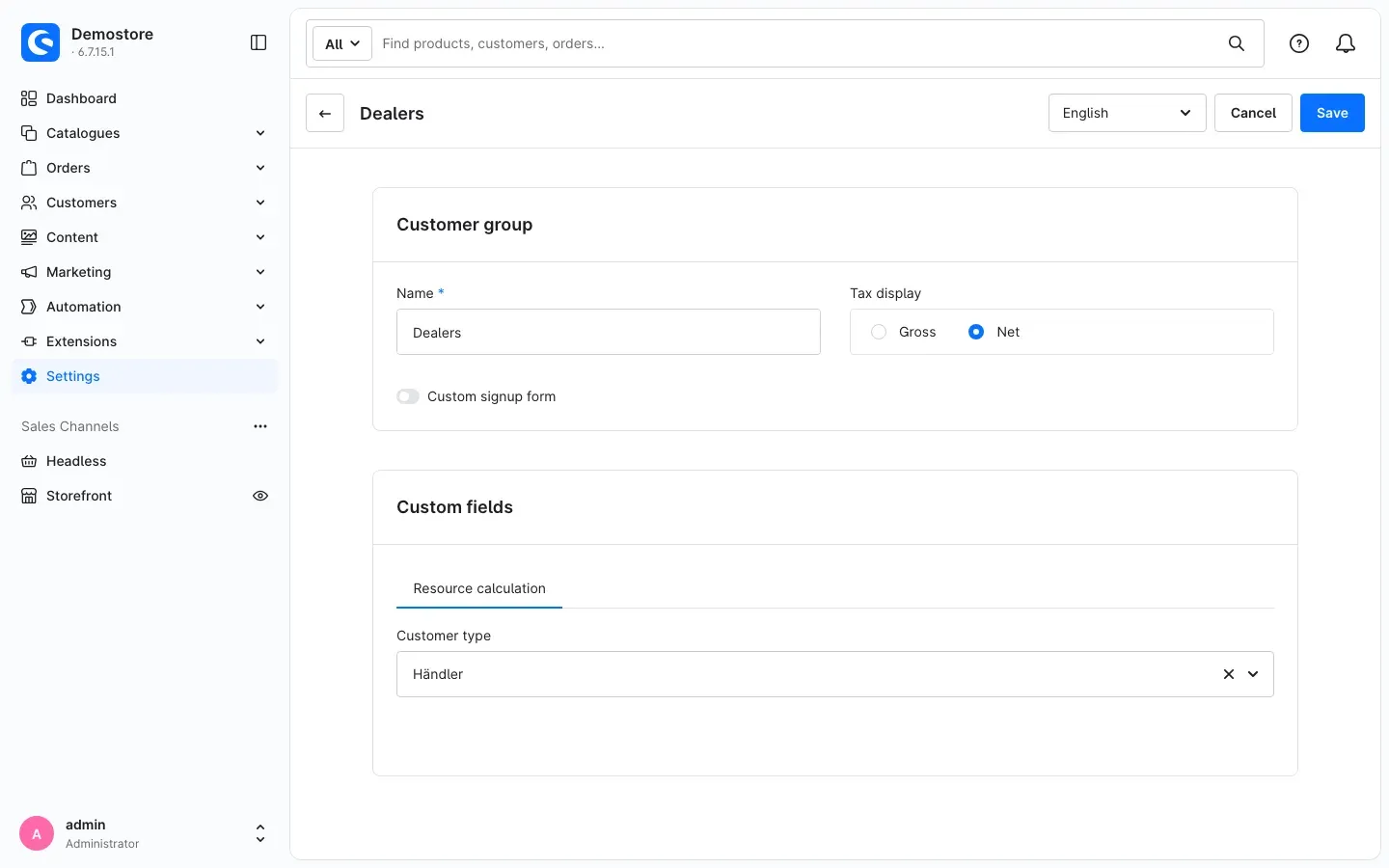Open the Headless sales channel

pyautogui.click(x=145, y=461)
